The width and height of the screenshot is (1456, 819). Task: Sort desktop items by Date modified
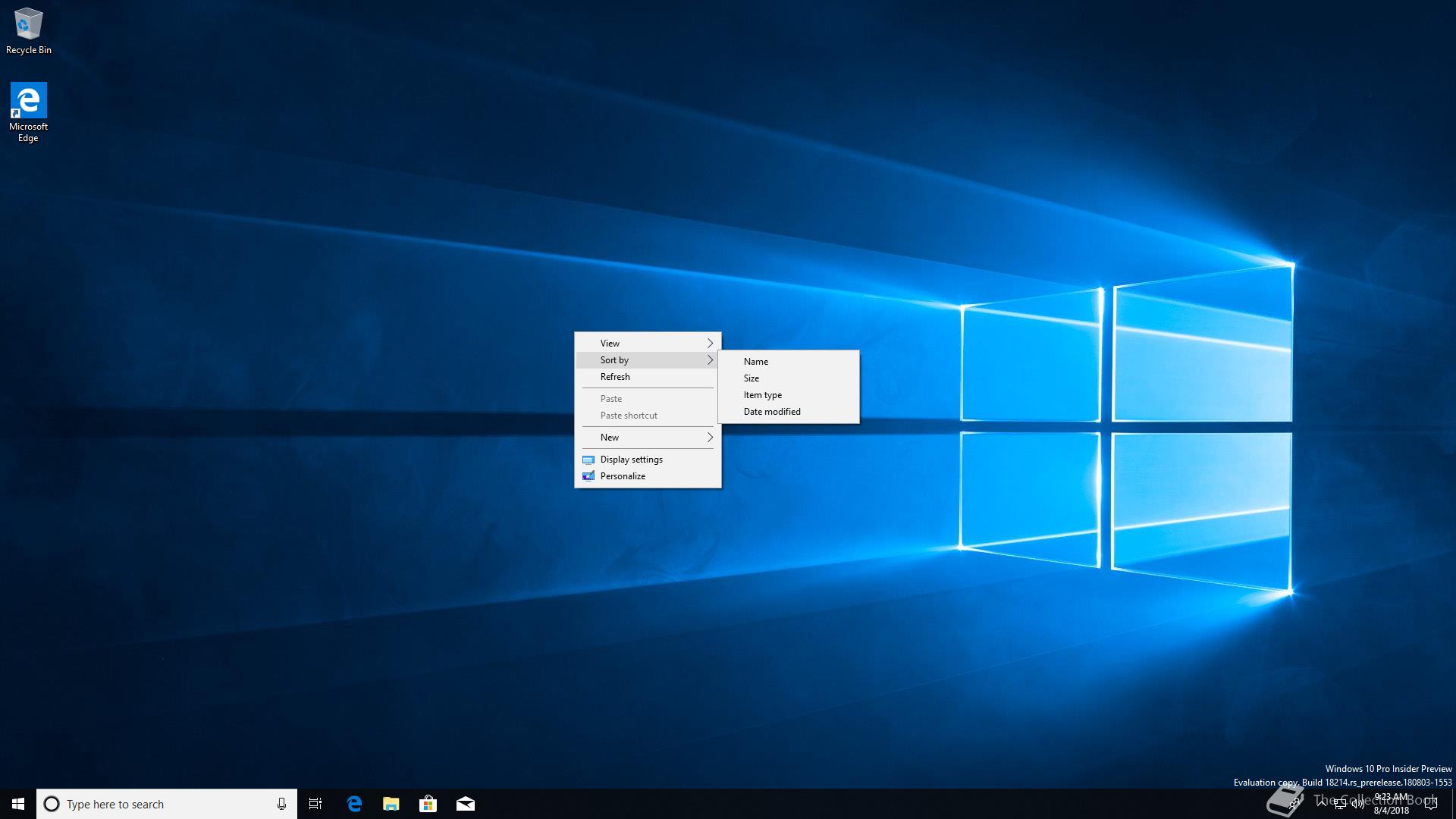(x=789, y=412)
